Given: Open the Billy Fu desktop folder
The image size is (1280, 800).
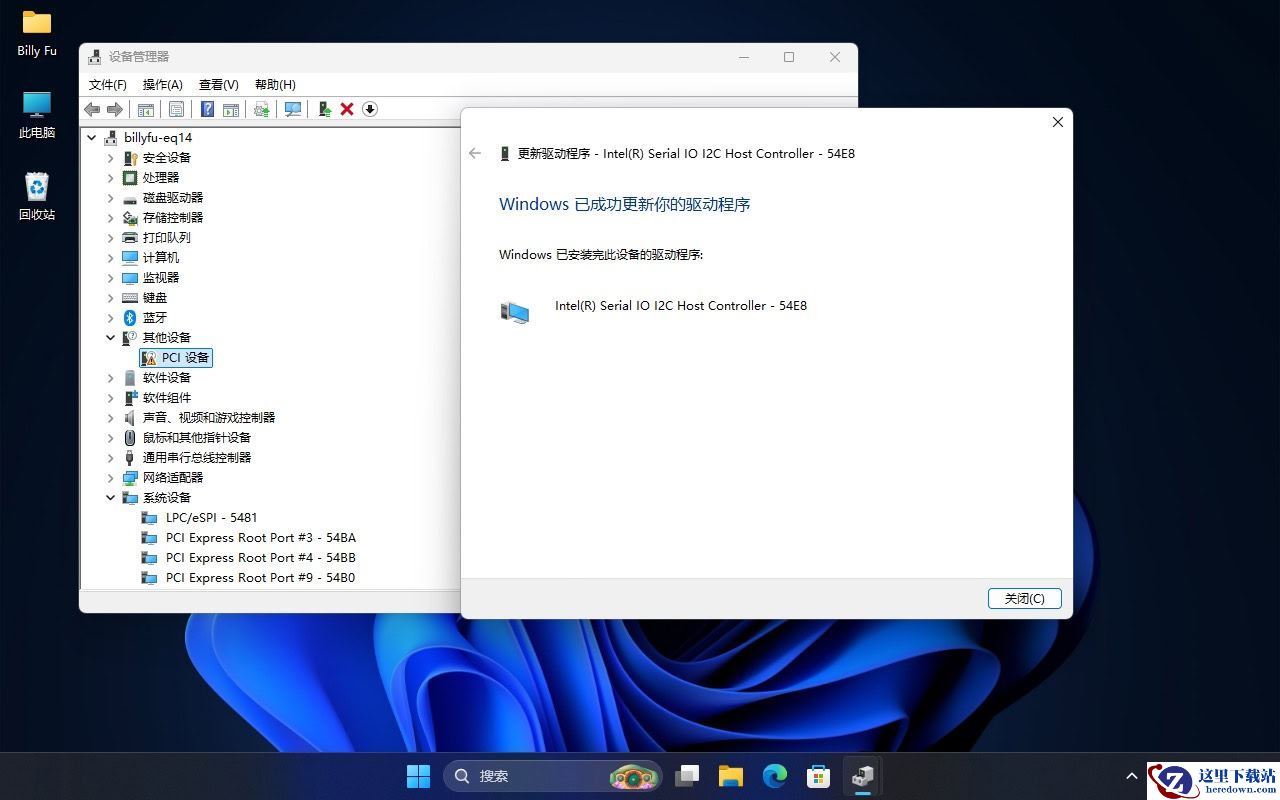Looking at the screenshot, I should (x=37, y=33).
